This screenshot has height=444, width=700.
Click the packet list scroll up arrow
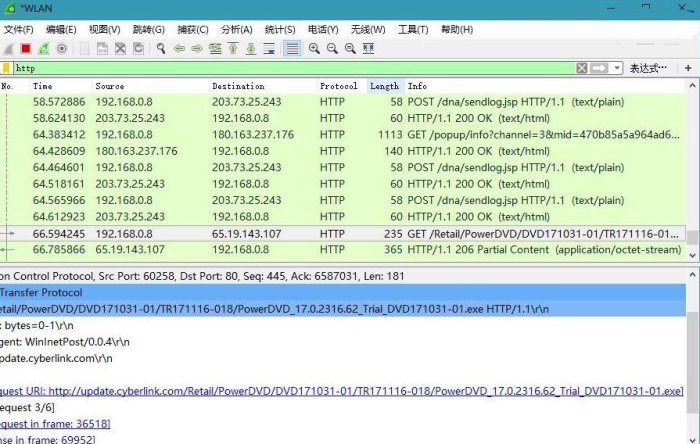click(692, 85)
